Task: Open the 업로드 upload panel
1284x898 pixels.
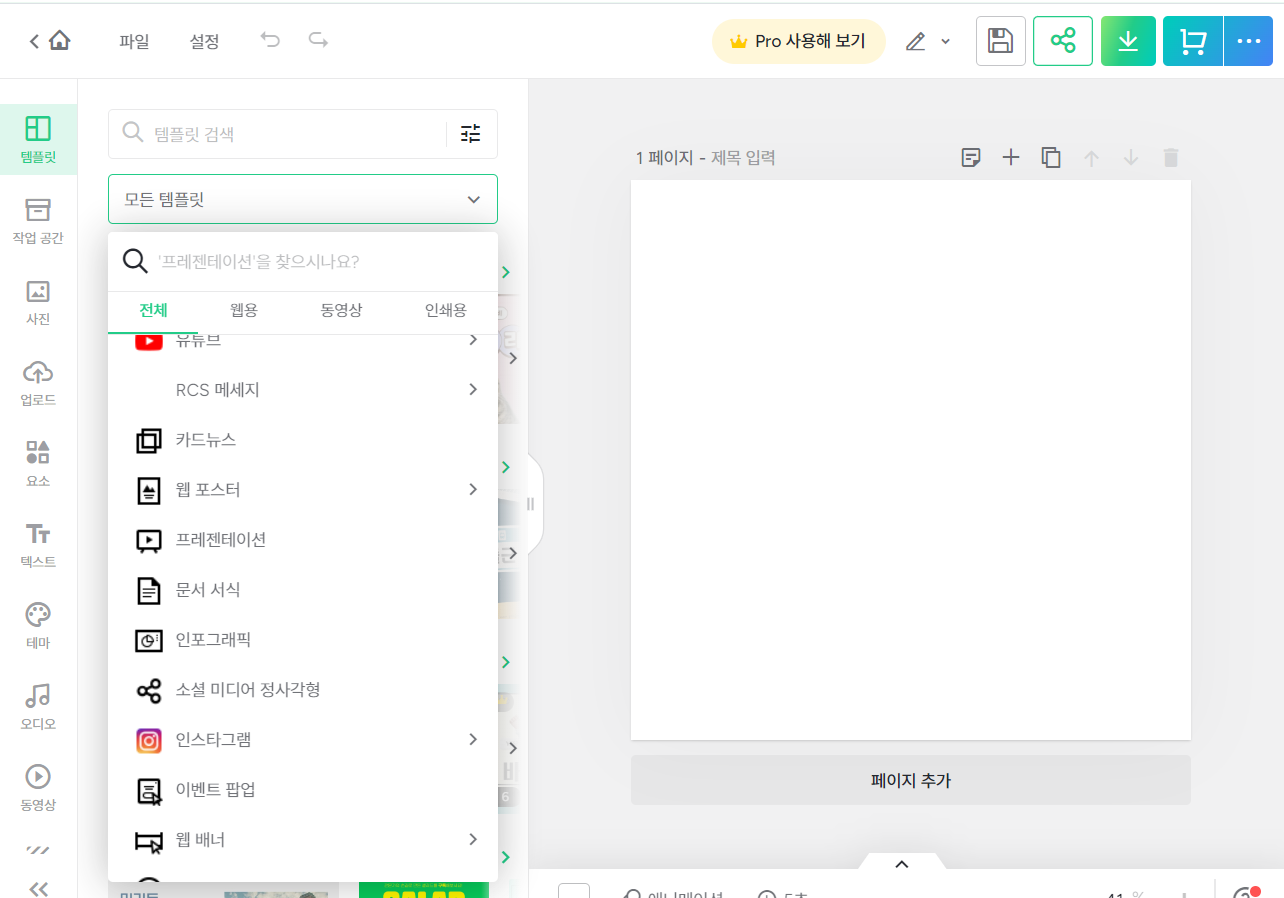Action: point(37,383)
